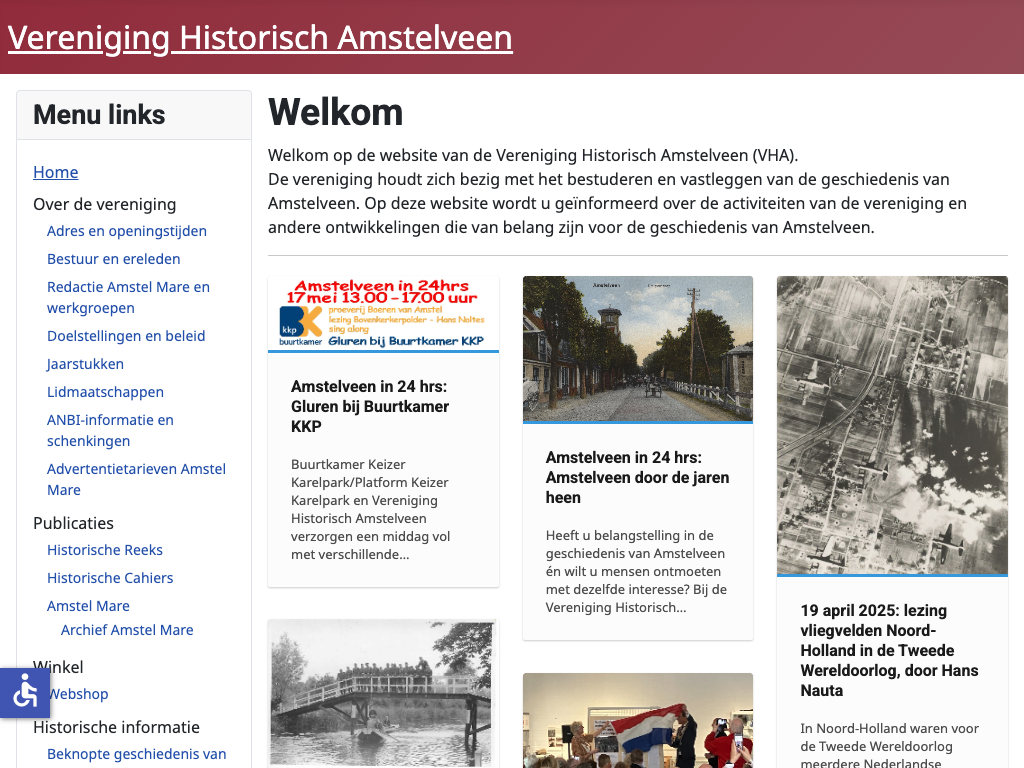
Task: Open the historic wooden bridge photo
Action: pyautogui.click(x=383, y=692)
